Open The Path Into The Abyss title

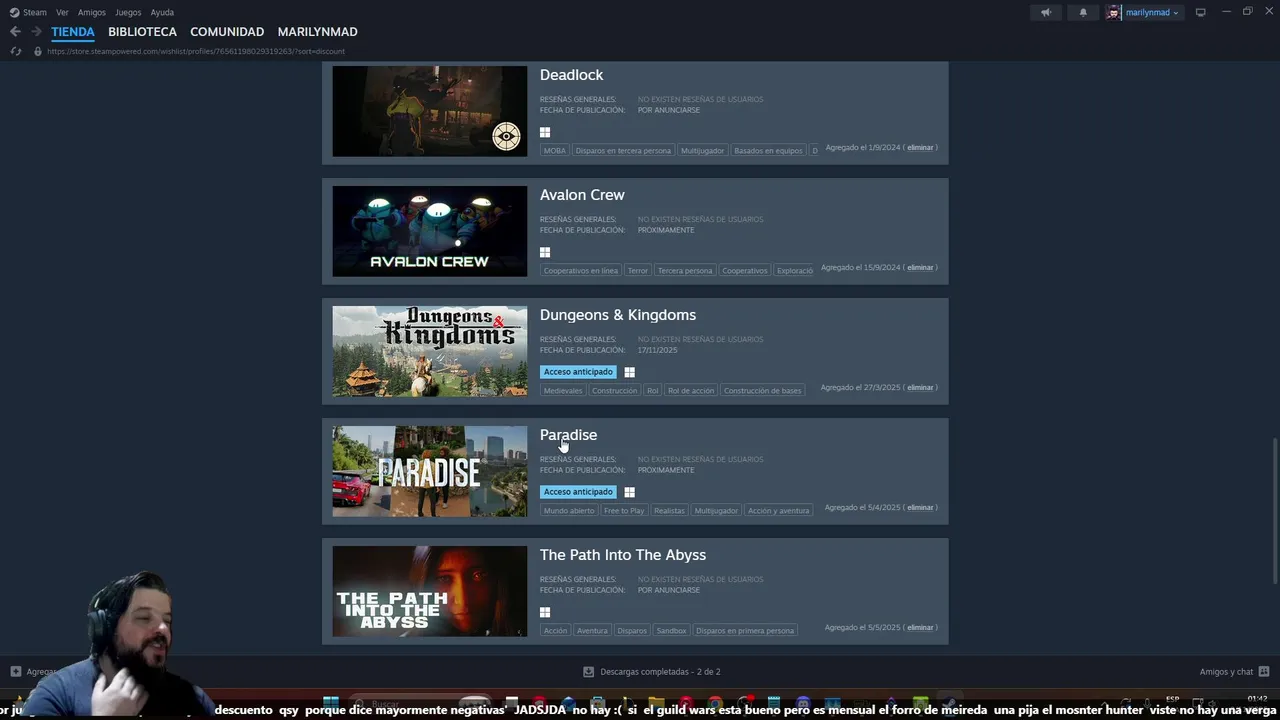(623, 555)
